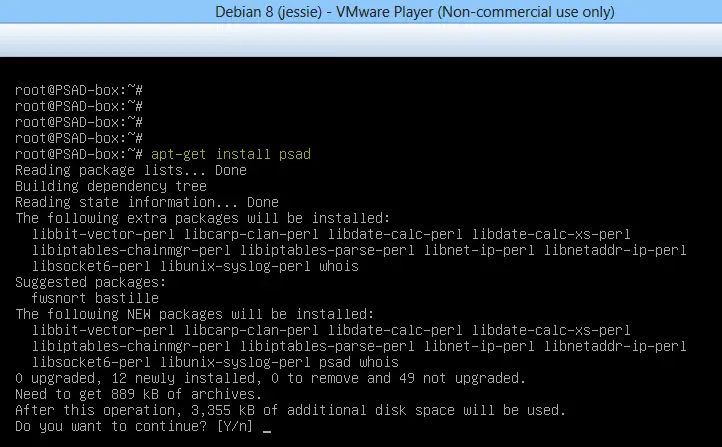Click the 'Building dependency tree' line
The image size is (722, 447).
click(111, 186)
